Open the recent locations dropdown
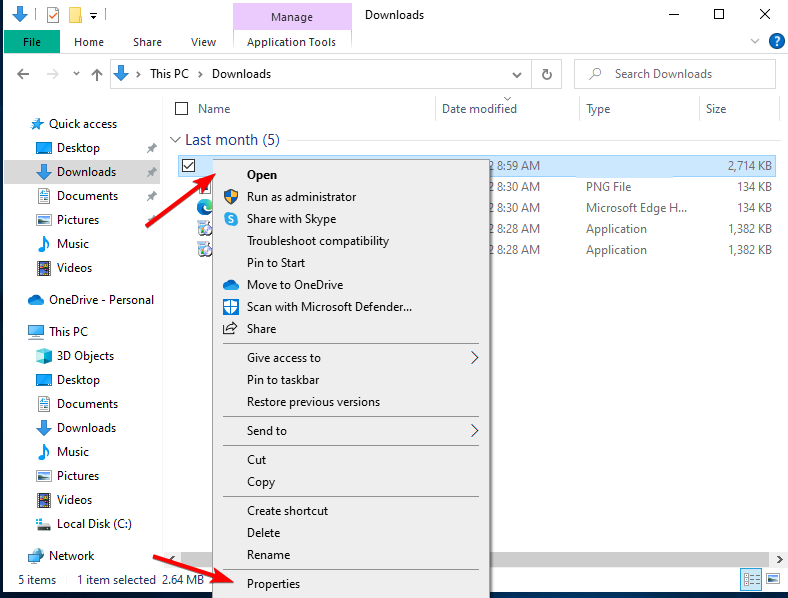The width and height of the screenshot is (788, 598). tap(76, 74)
